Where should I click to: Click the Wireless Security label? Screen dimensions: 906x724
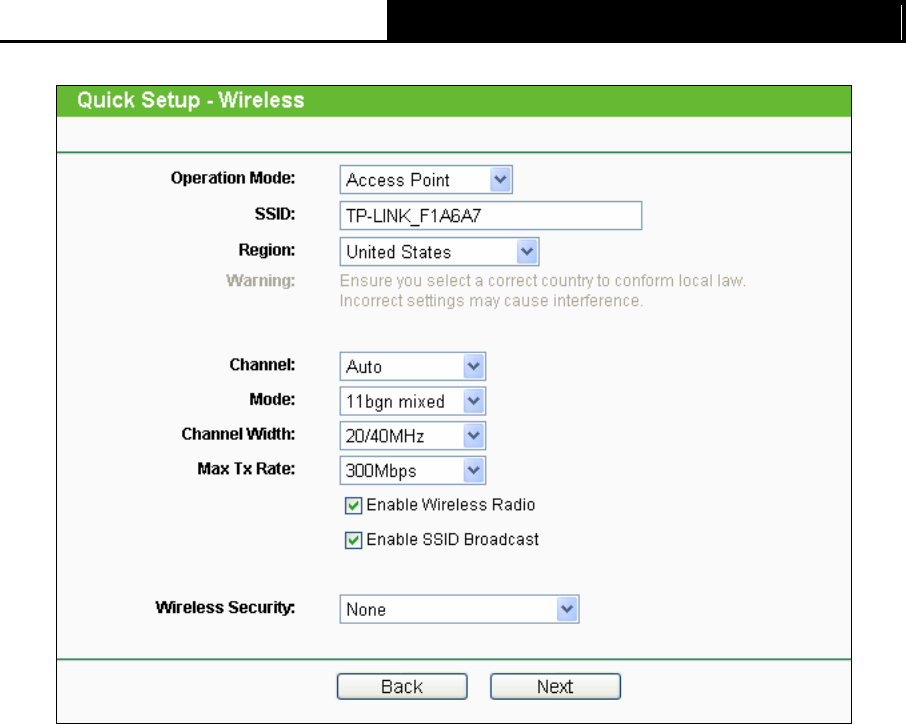(225, 607)
